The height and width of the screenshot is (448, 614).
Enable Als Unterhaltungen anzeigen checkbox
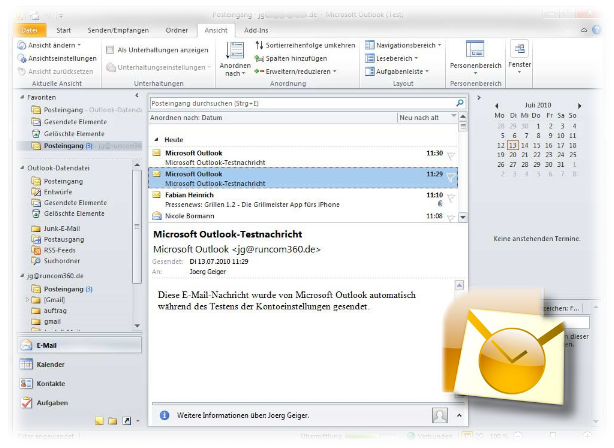click(110, 50)
